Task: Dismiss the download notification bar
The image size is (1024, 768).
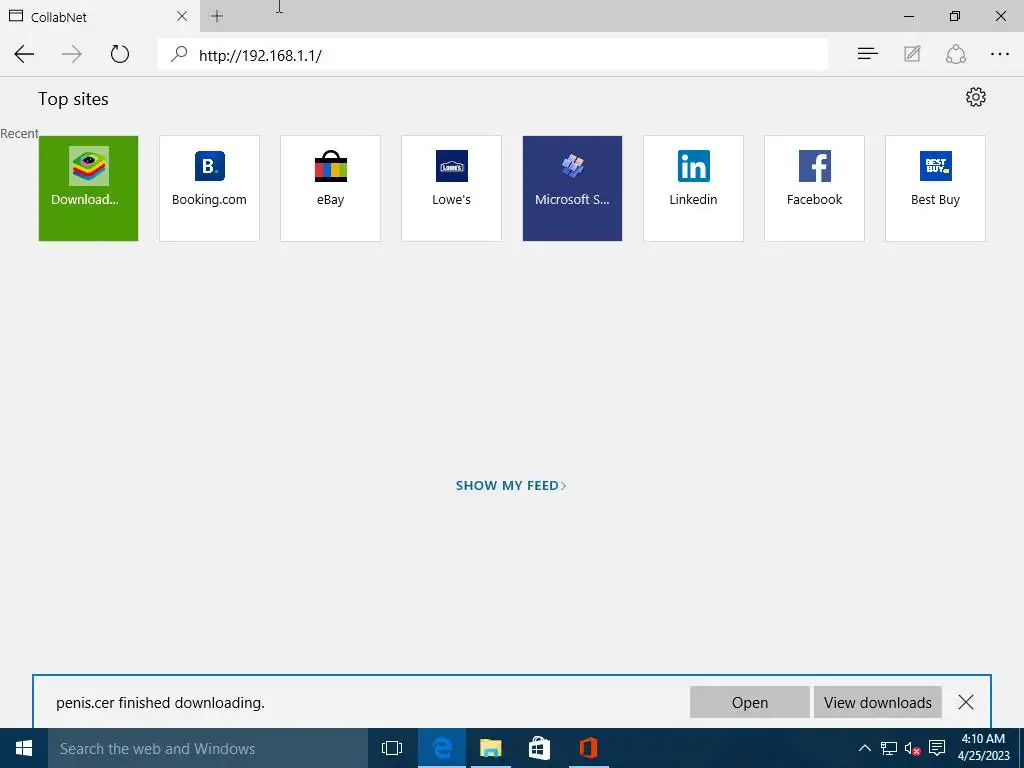Action: (x=966, y=702)
